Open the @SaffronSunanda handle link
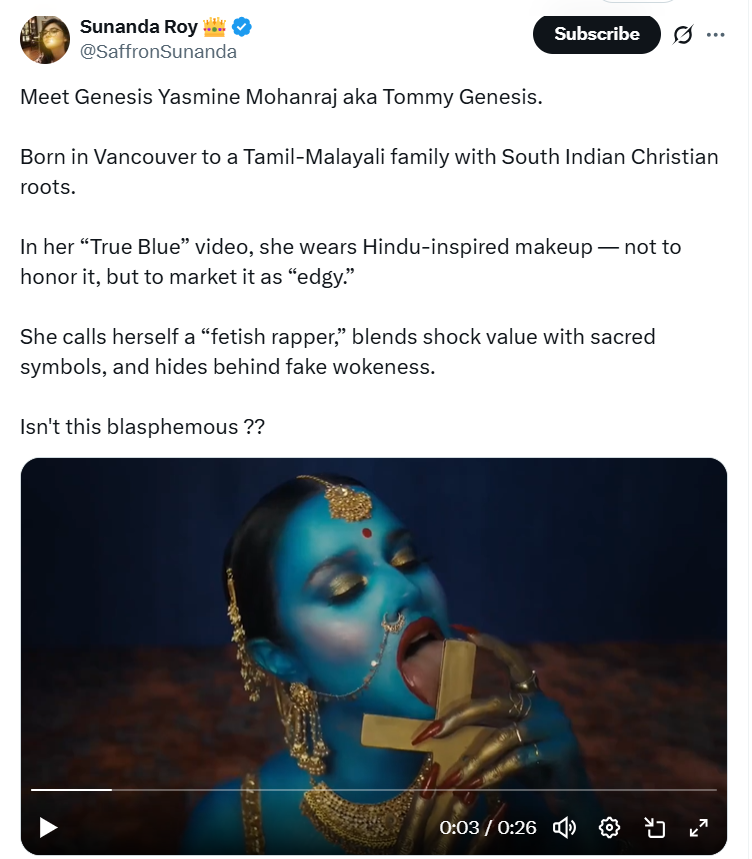The height and width of the screenshot is (859, 752). [158, 51]
